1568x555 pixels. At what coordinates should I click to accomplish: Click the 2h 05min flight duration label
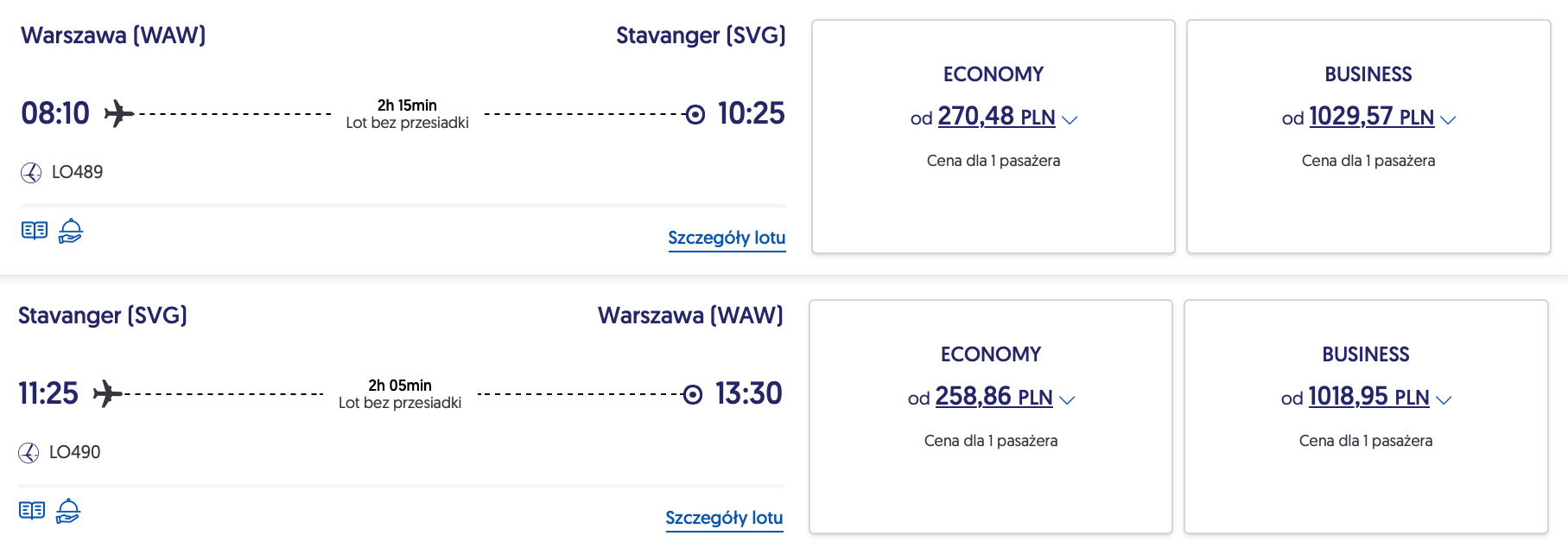pyautogui.click(x=400, y=386)
